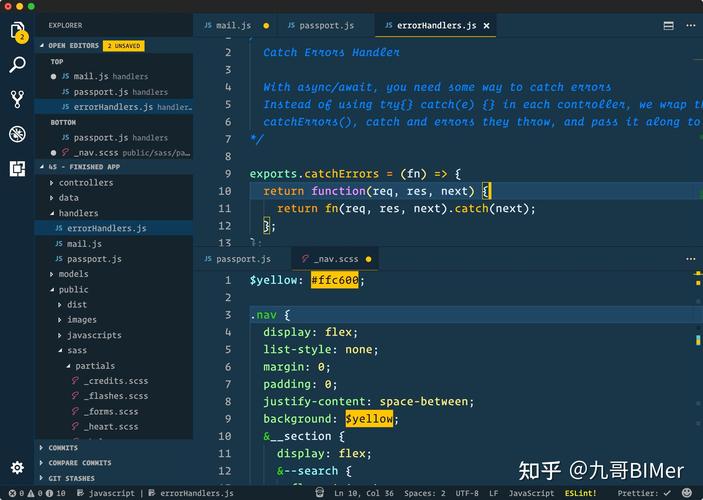Open _credits.scss file
This screenshot has width=703, height=500.
tap(115, 381)
